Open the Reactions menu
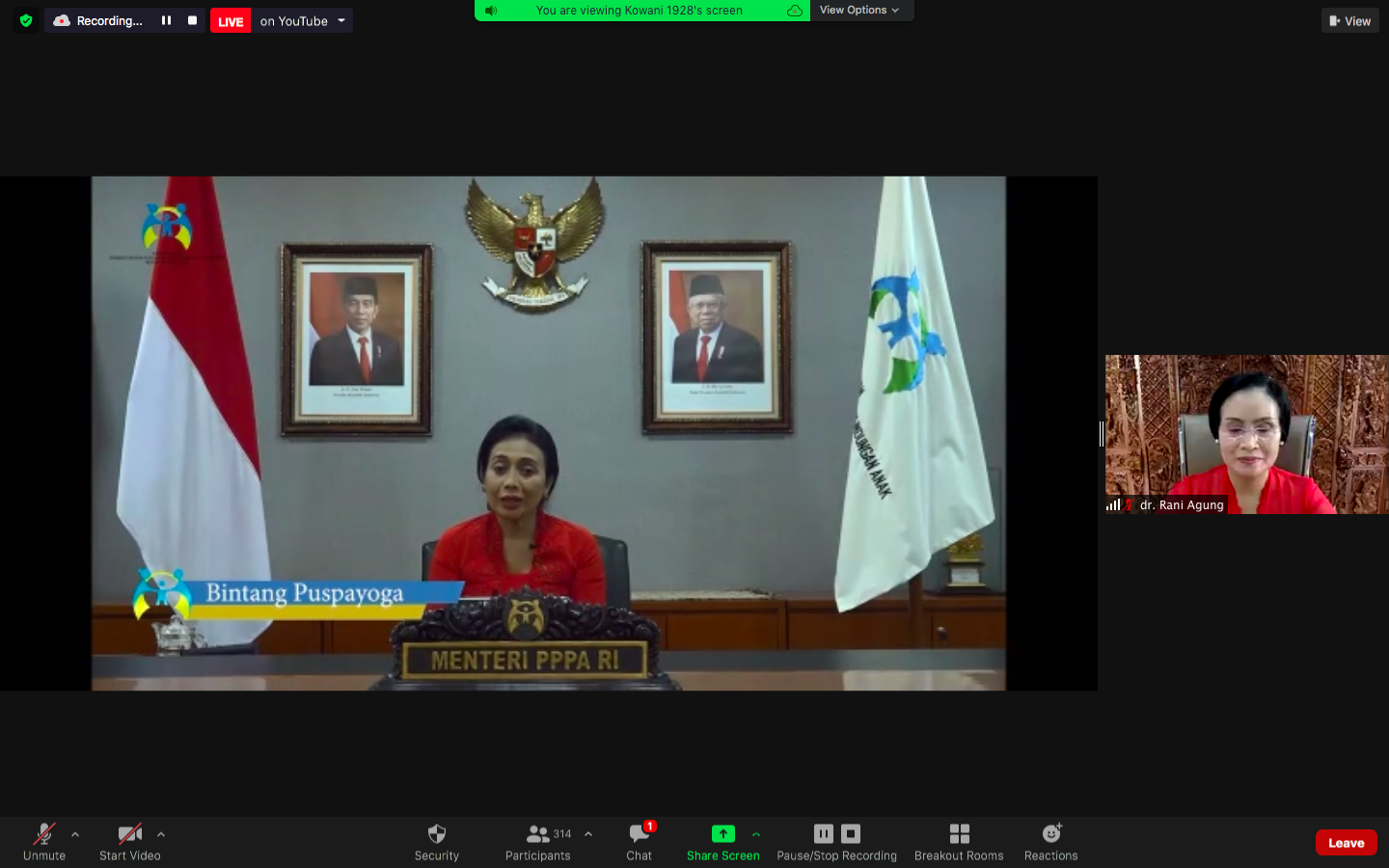 1050,841
